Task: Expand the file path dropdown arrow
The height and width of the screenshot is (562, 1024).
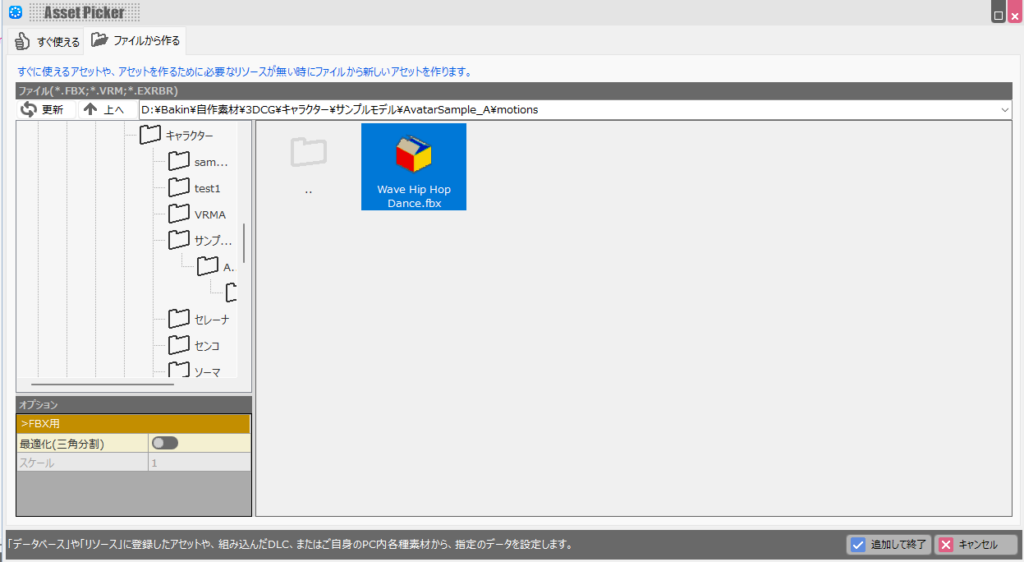Action: (1004, 109)
